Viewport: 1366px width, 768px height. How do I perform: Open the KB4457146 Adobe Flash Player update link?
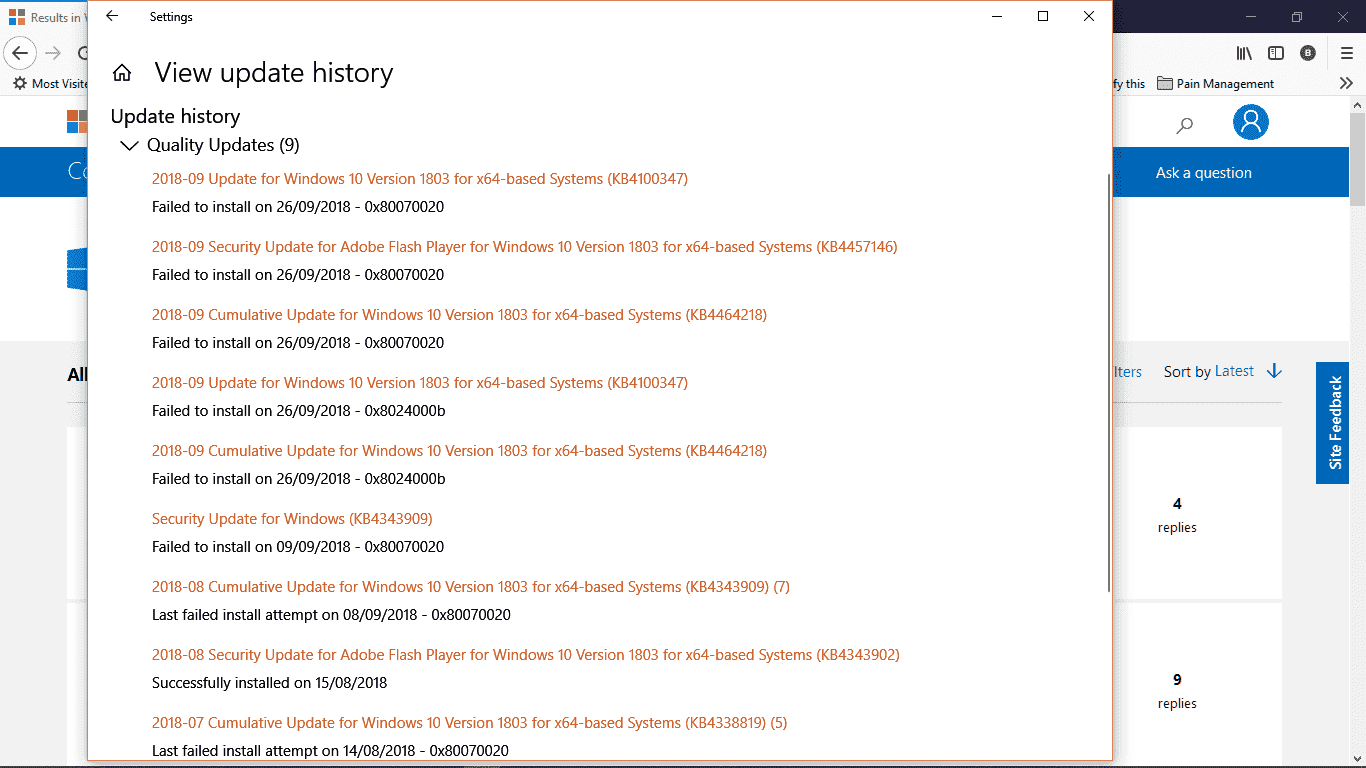(x=525, y=247)
